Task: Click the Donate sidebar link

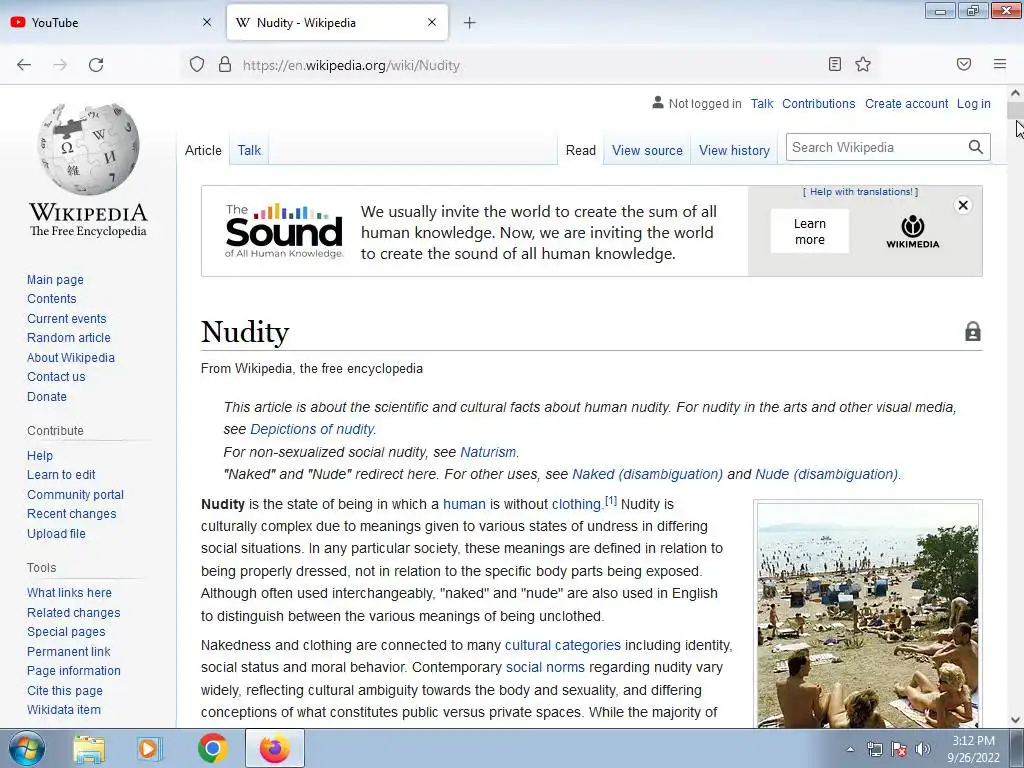Action: click(x=47, y=396)
